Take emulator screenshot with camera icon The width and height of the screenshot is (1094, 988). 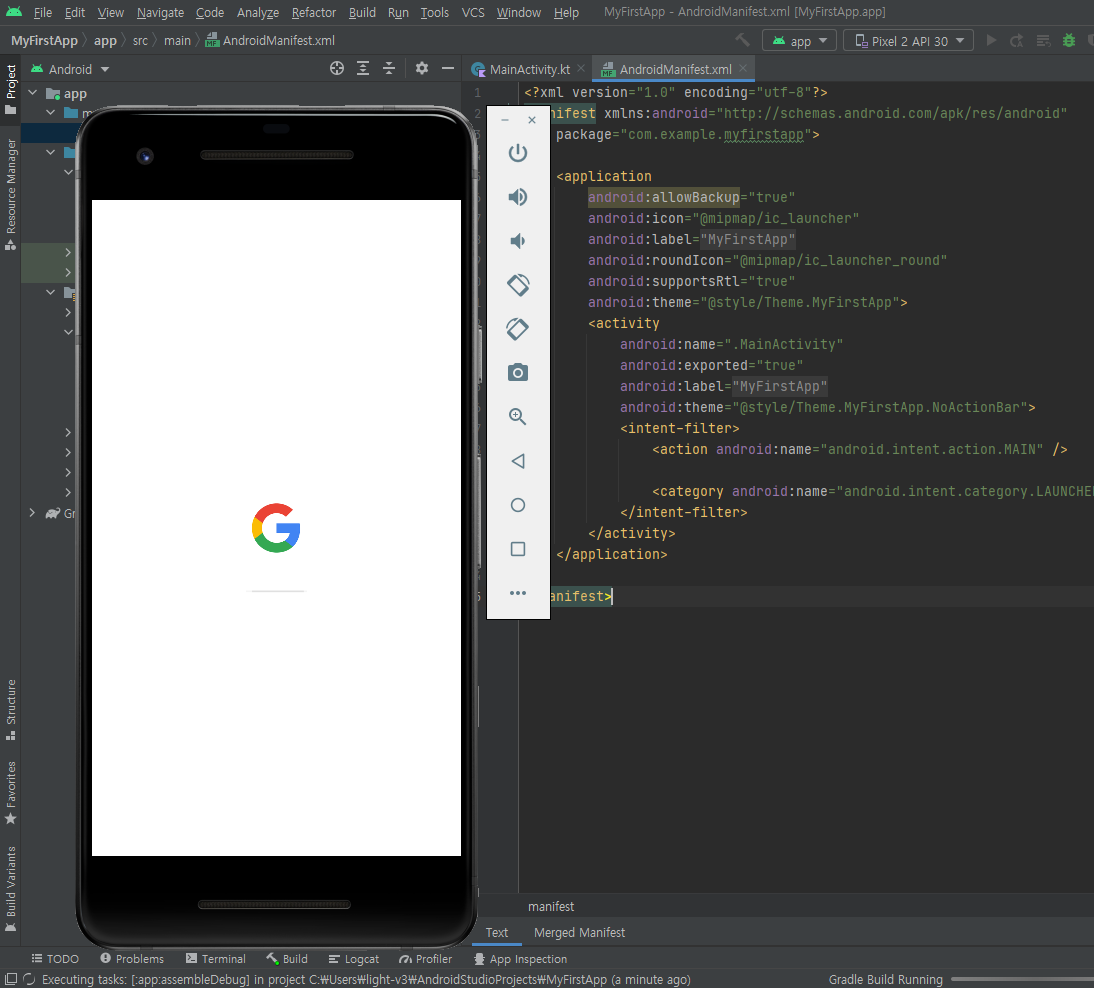(x=518, y=373)
